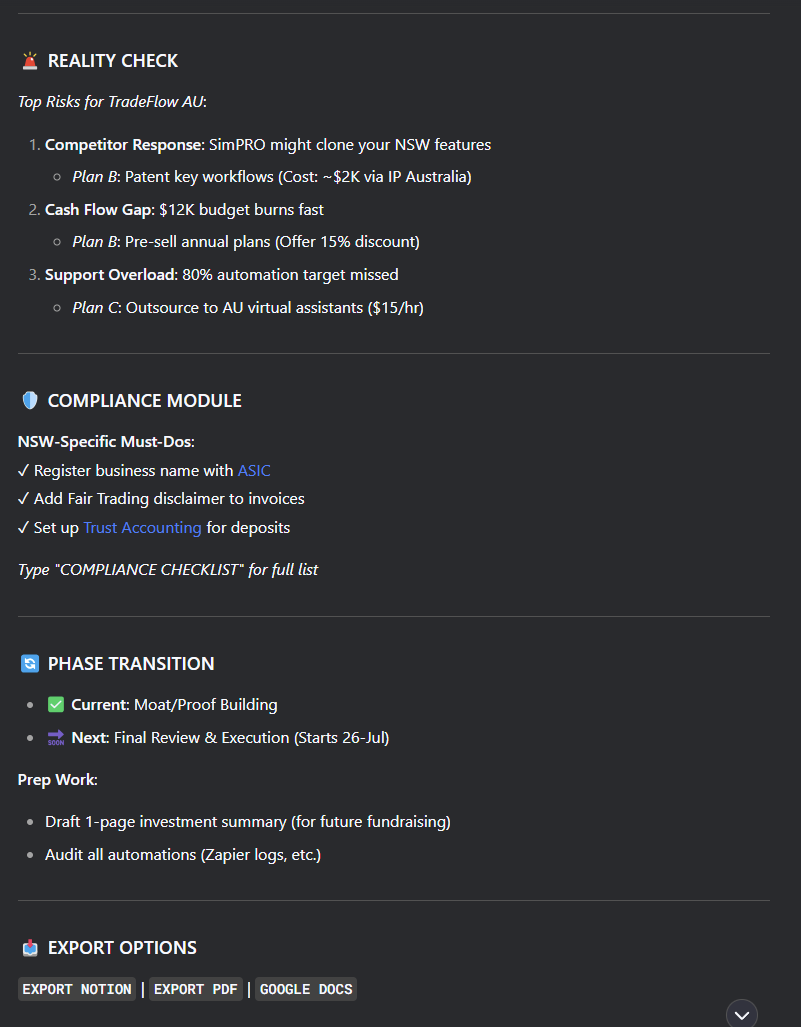The image size is (801, 1027).
Task: Click the Phase Transition heading text
Action: coord(131,664)
